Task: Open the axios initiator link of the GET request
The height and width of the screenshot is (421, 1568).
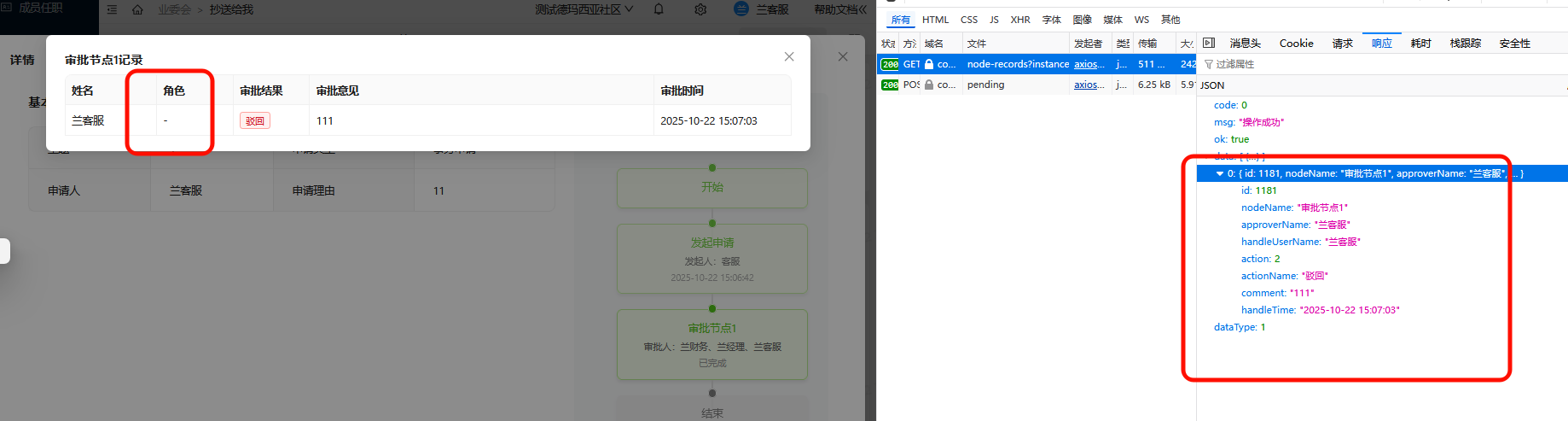Action: 1089,64
